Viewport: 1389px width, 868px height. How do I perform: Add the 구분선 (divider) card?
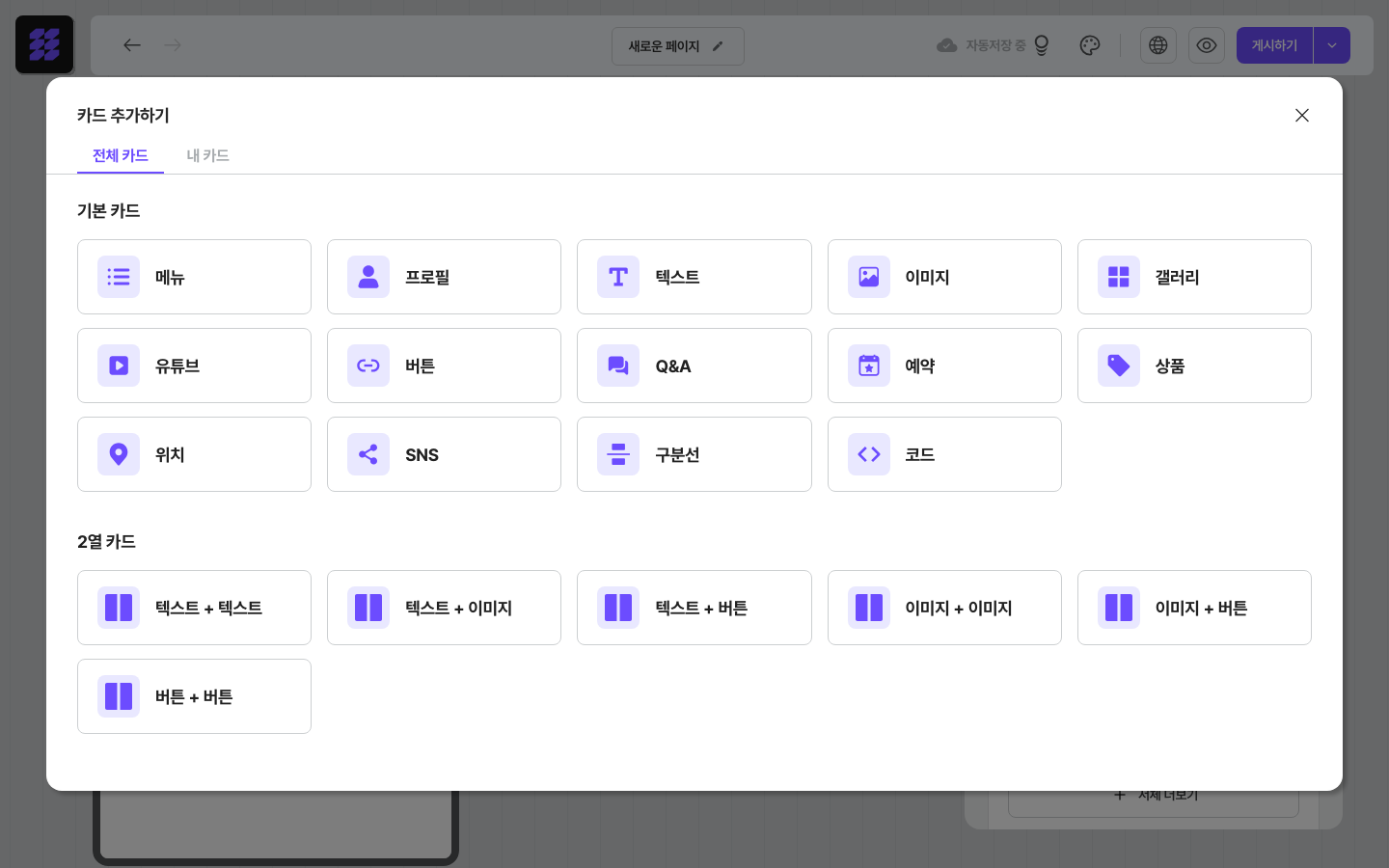tap(694, 454)
